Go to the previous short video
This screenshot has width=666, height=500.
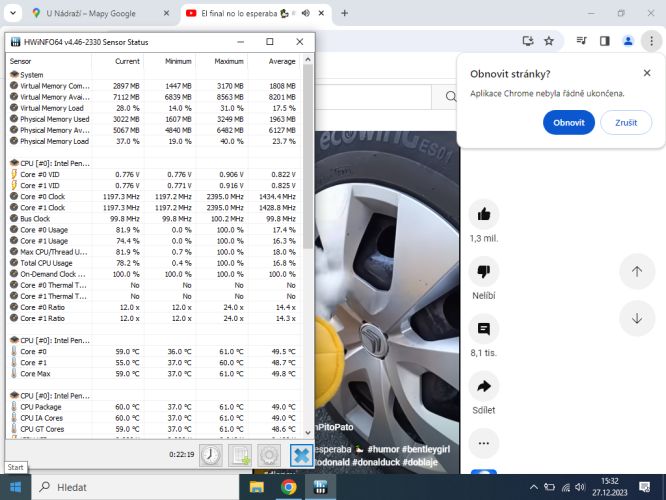637,271
